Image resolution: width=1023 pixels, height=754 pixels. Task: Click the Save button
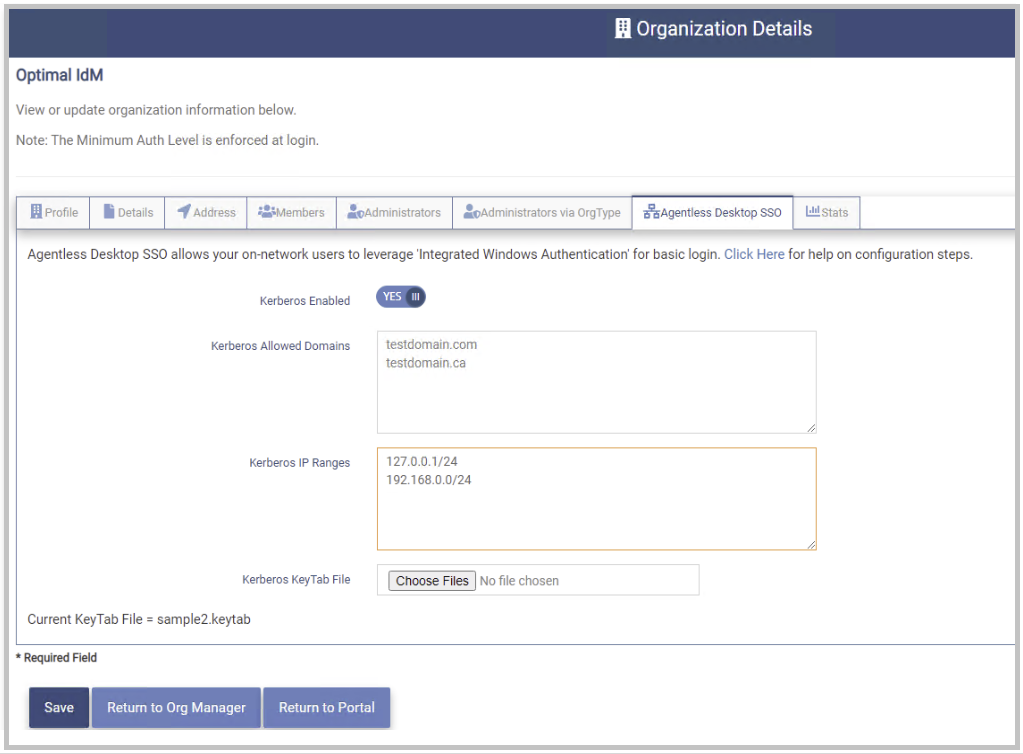[58, 707]
